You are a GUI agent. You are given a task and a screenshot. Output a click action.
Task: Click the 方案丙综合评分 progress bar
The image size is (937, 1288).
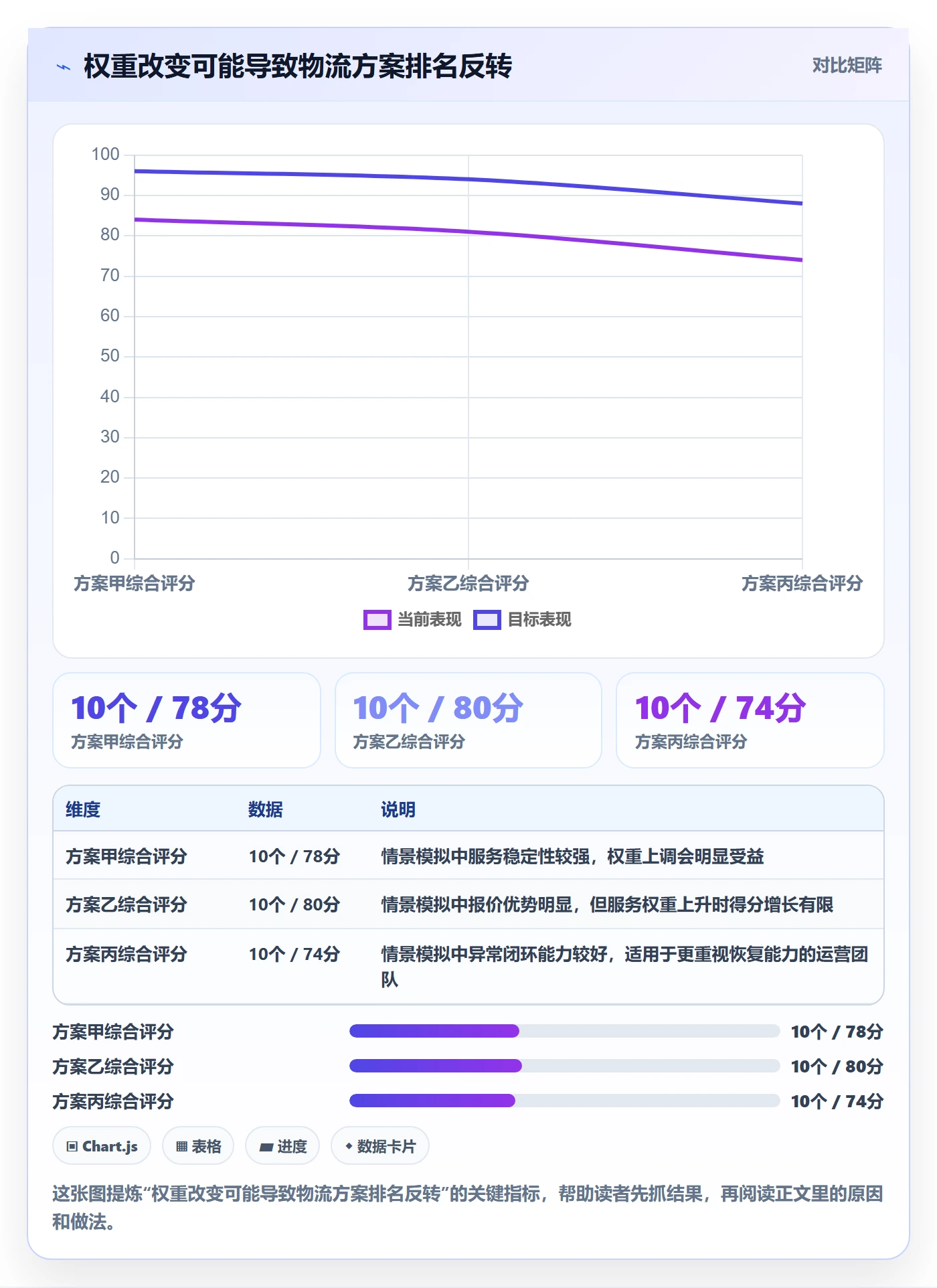[564, 1101]
